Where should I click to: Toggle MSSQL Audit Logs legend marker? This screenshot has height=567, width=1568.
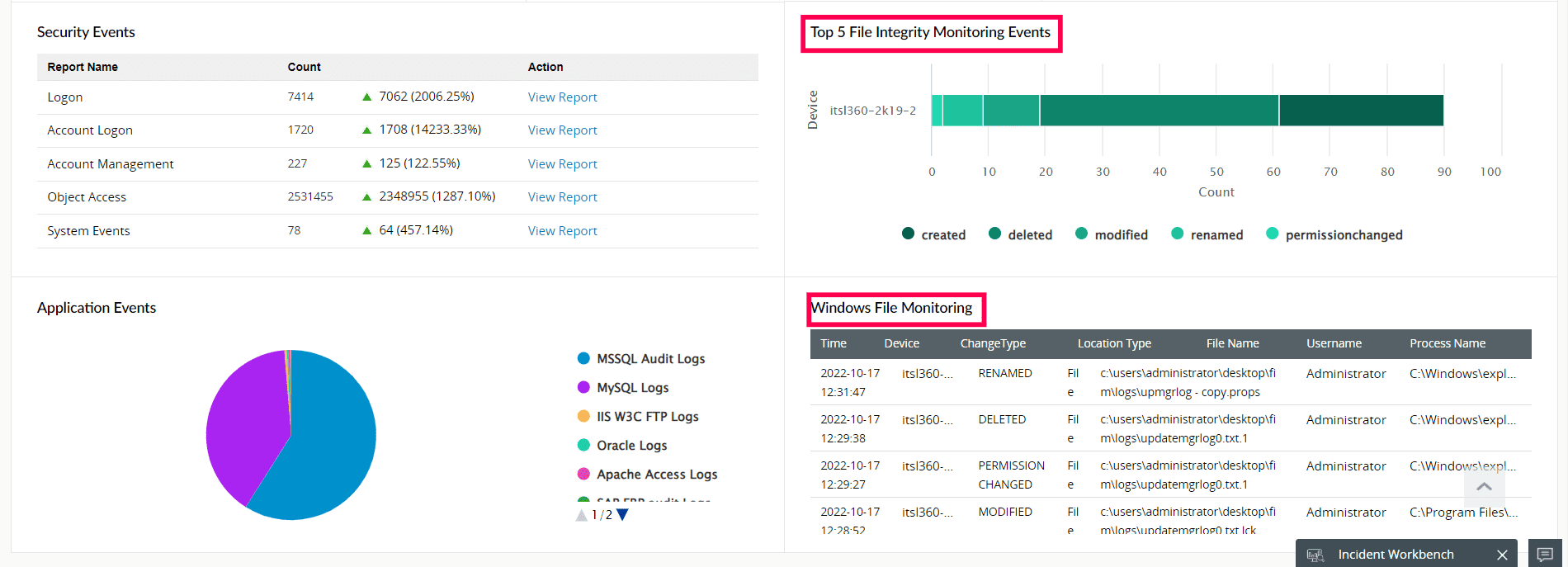pyautogui.click(x=583, y=358)
